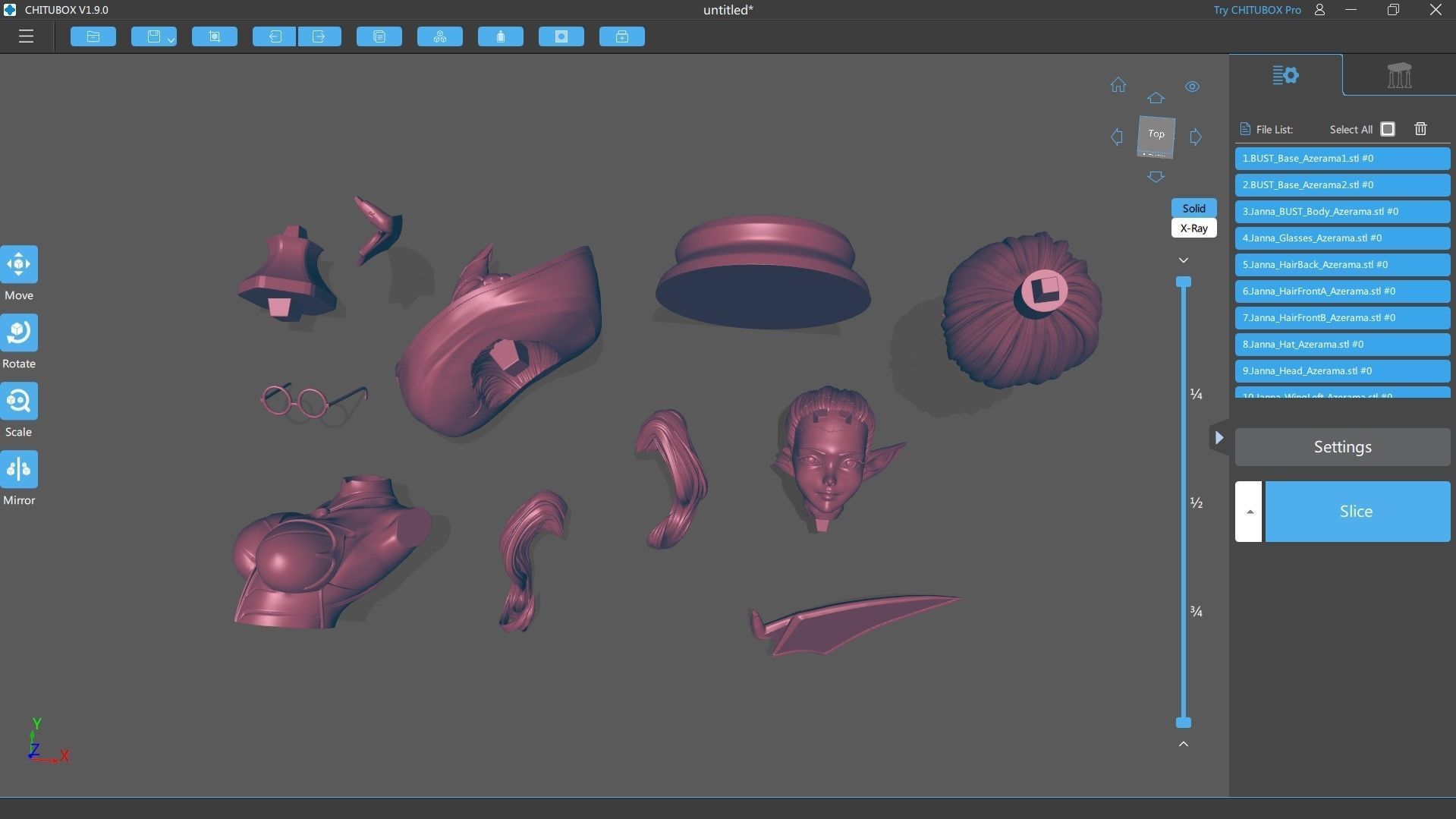This screenshot has width=1456, height=819.
Task: Select 3.Janna_BUST_Body_Azerama.stl in file list
Action: (1342, 212)
